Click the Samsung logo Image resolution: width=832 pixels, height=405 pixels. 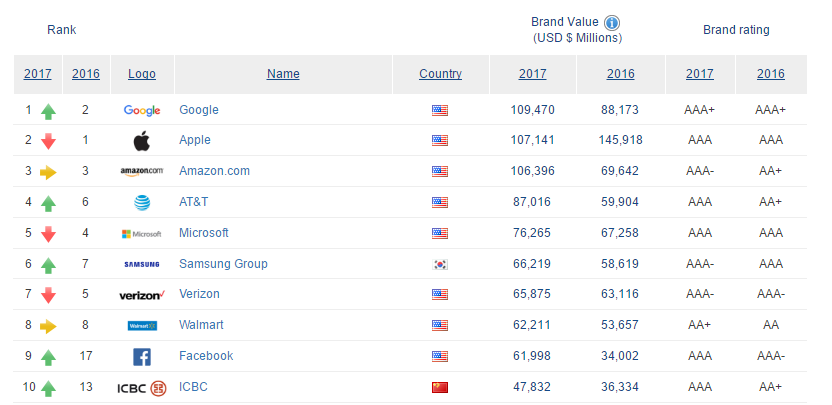tap(142, 264)
